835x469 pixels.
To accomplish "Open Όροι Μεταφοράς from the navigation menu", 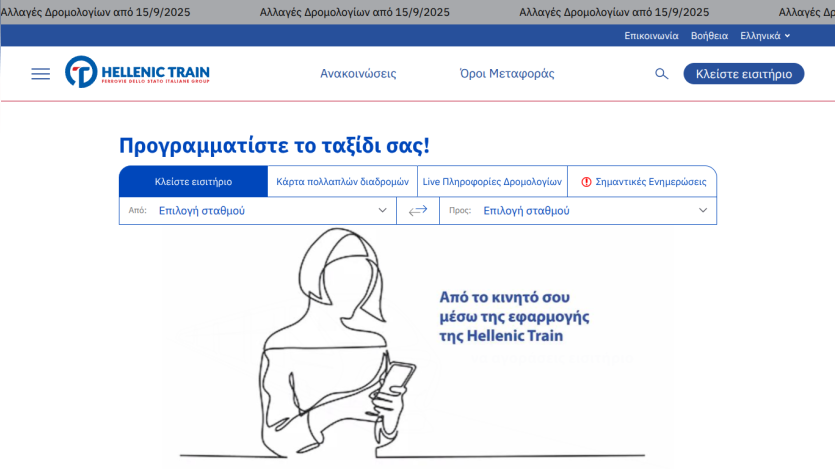I will 507,73.
